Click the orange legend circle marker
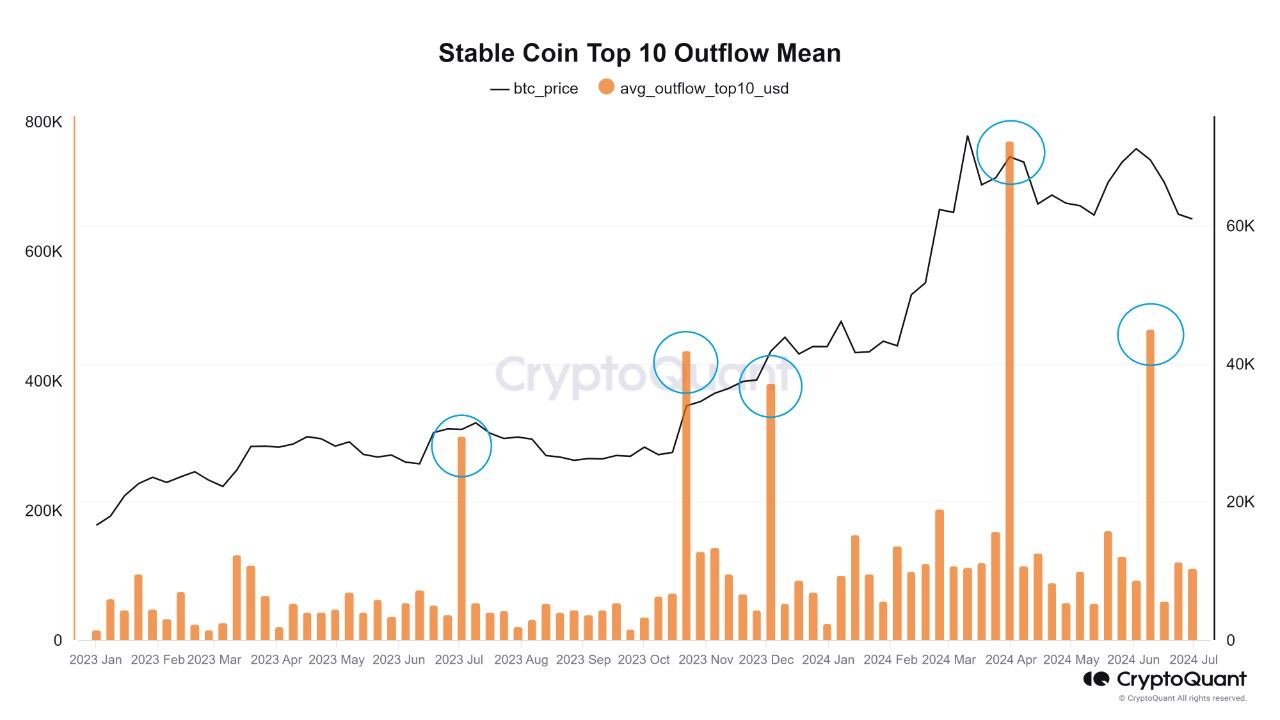Viewport: 1280px width, 720px height. (x=606, y=87)
